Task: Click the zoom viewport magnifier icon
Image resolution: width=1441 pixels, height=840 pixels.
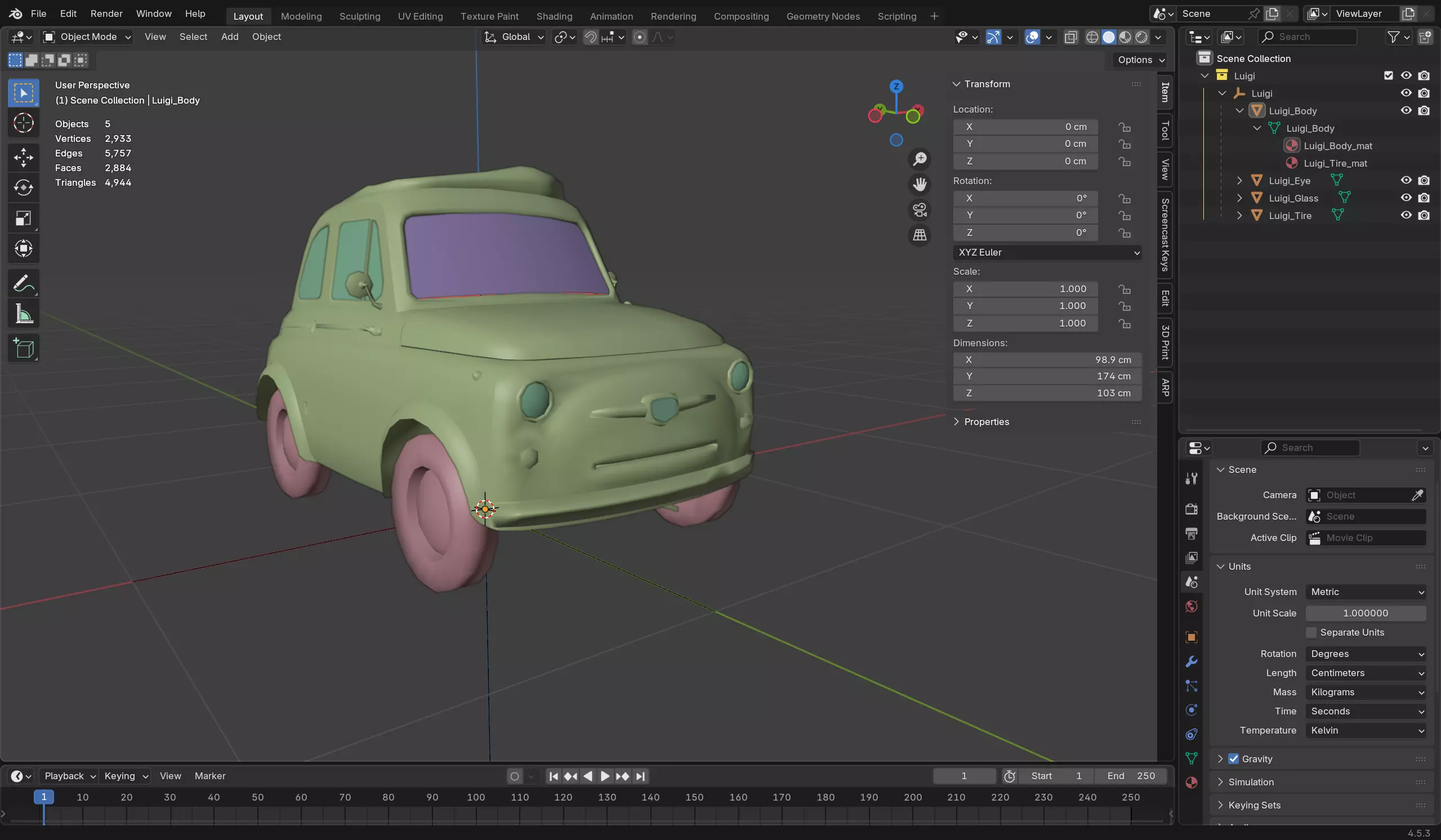Action: (920, 159)
